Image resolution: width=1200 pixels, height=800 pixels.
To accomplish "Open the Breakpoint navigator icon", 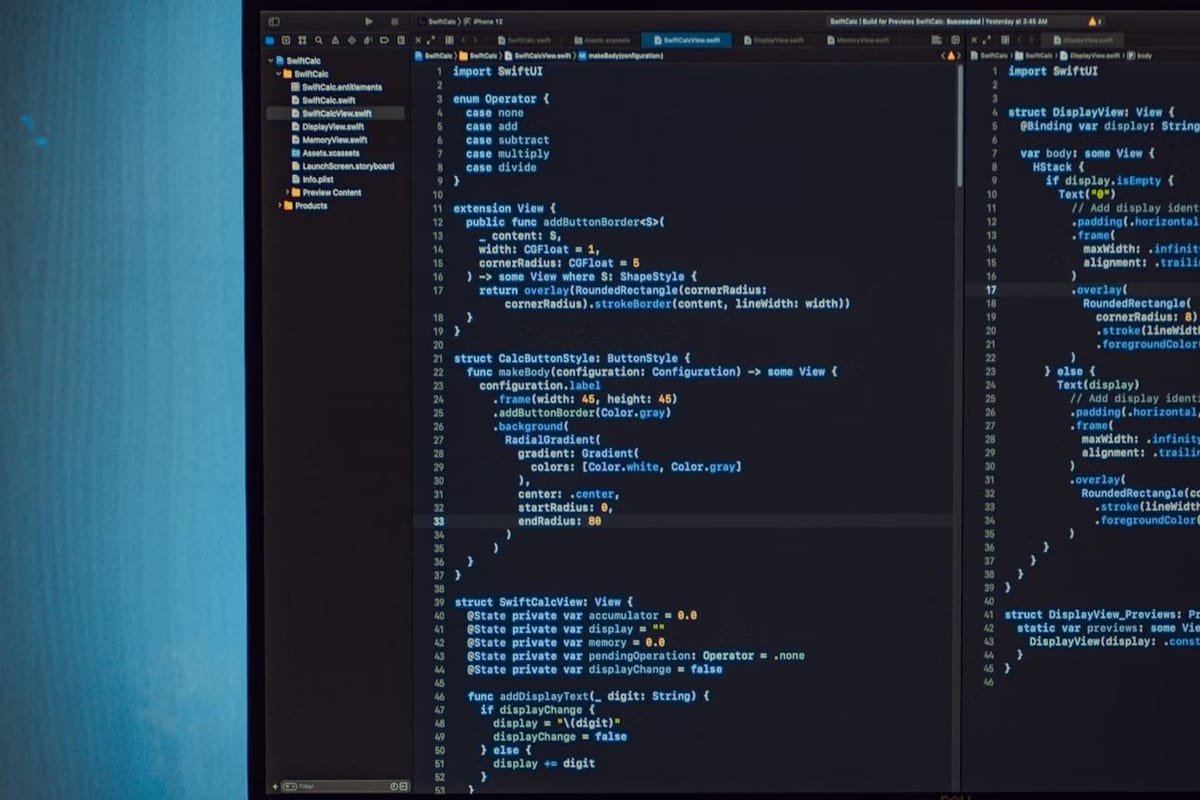I will [383, 40].
